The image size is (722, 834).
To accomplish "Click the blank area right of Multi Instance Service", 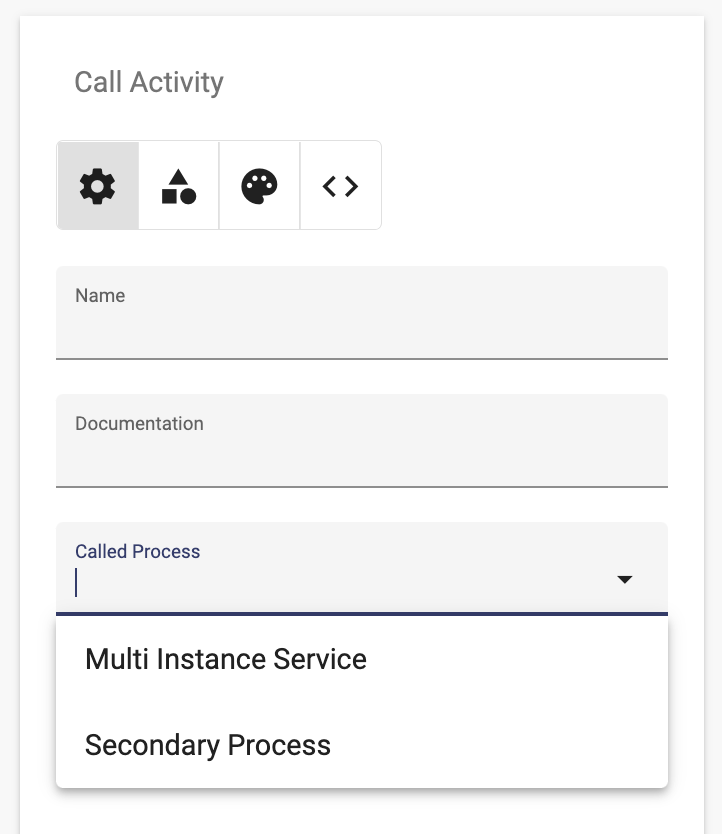I will pos(516,659).
